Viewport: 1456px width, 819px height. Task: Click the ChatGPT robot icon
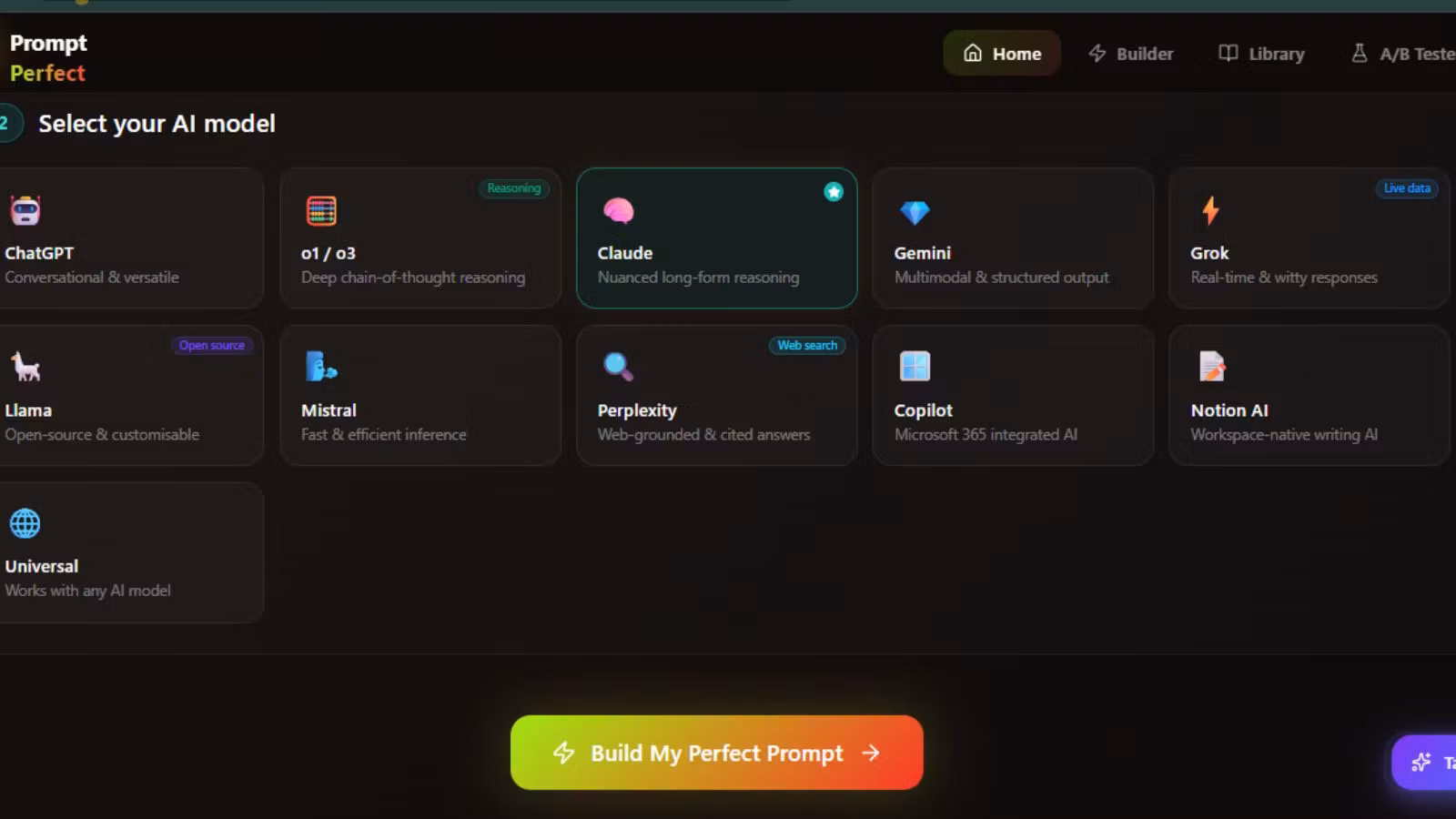click(x=25, y=210)
